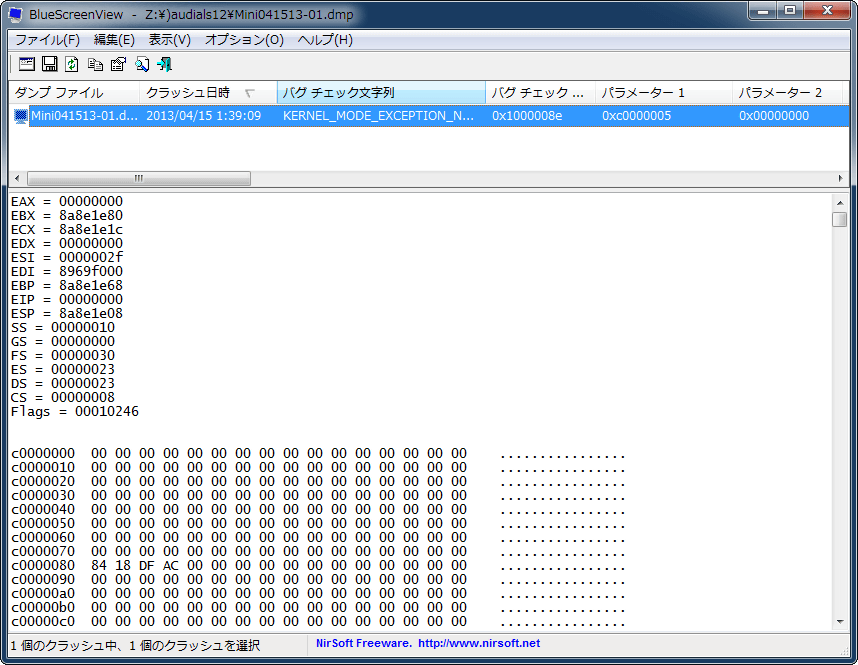The width and height of the screenshot is (858, 665).
Task: Click the monitor icon of the Mini041513-01 row
Action: point(21,116)
